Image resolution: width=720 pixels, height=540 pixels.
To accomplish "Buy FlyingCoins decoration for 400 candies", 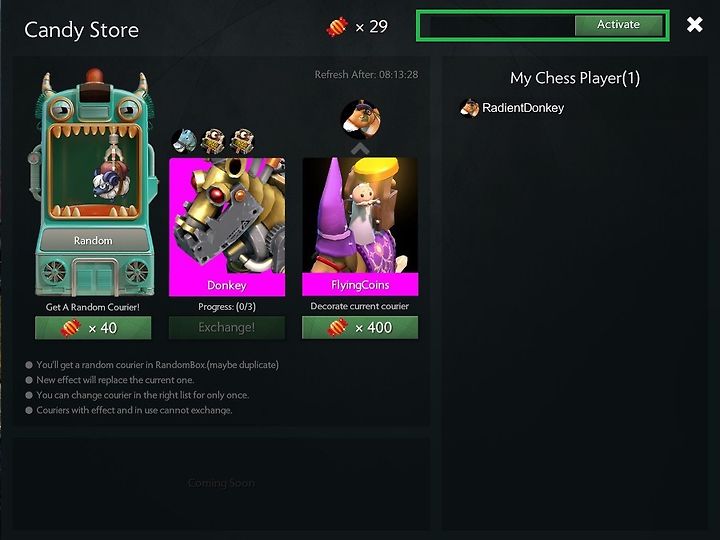I will [x=360, y=327].
